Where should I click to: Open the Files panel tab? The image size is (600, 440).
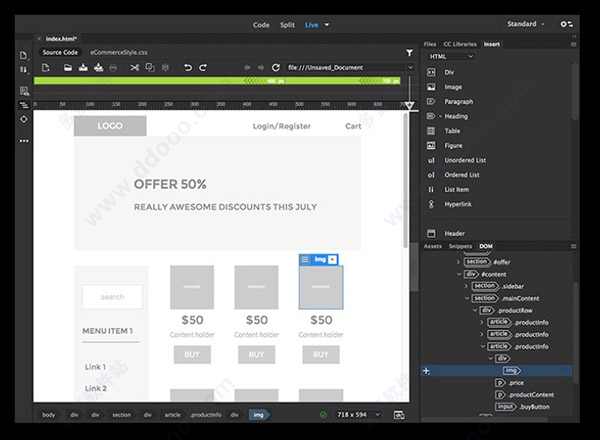click(430, 44)
